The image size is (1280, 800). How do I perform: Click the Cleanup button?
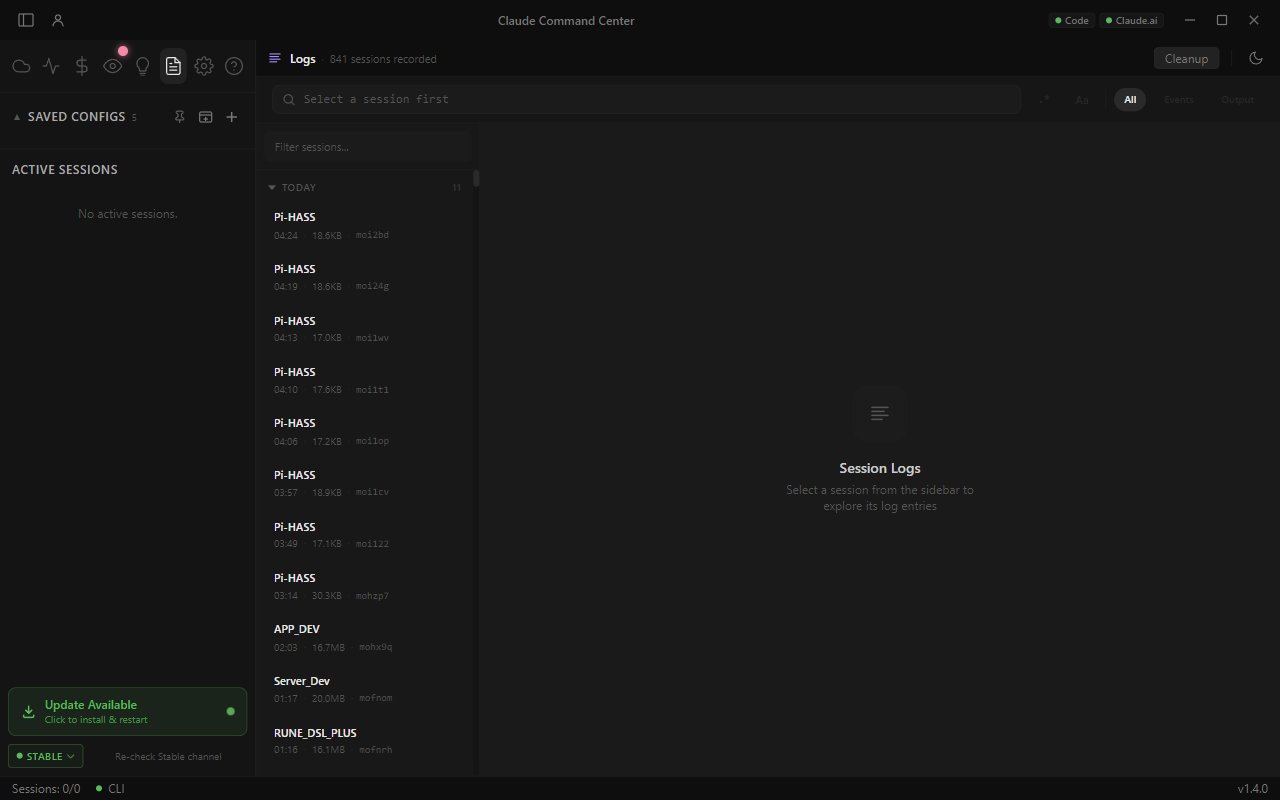point(1186,58)
